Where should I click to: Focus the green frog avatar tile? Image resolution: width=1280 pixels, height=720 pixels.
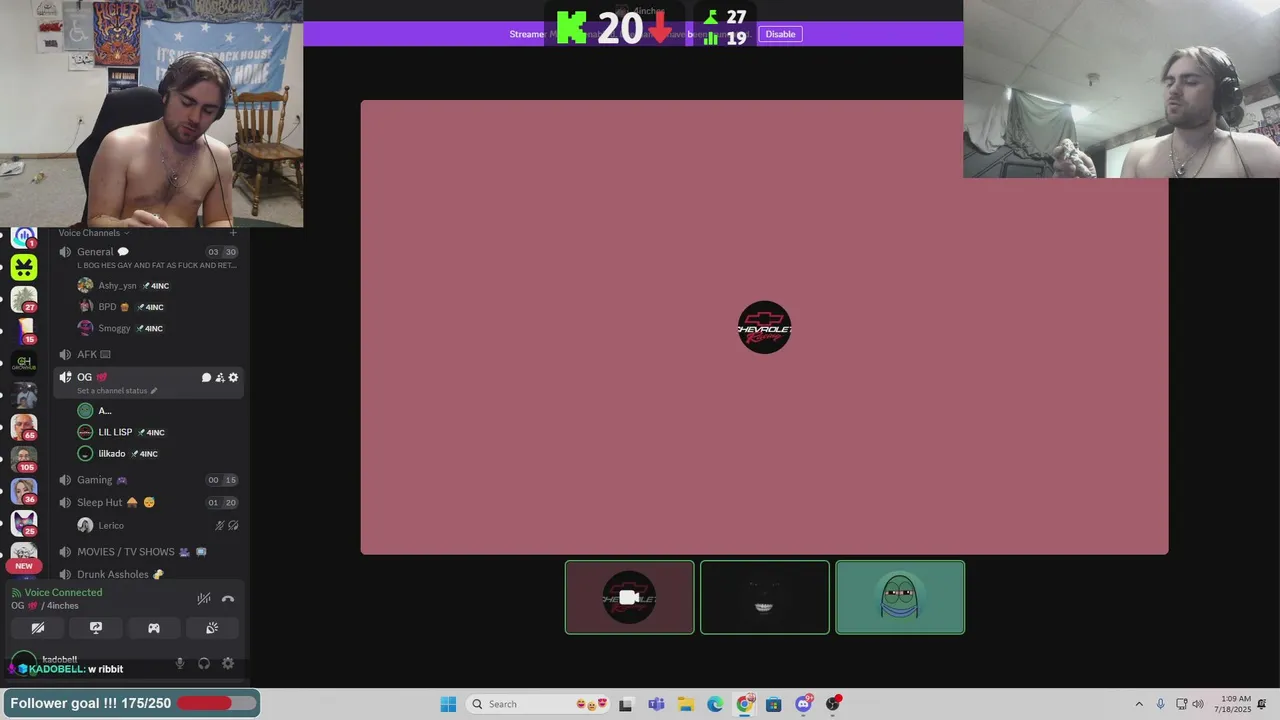[x=900, y=597]
